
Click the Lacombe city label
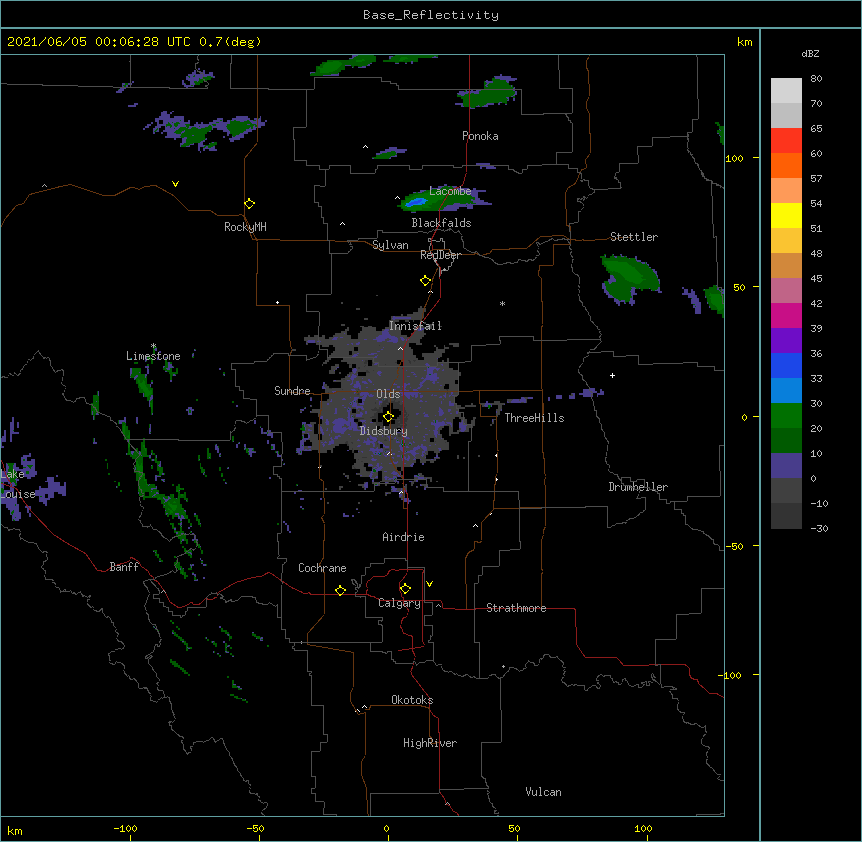tap(450, 191)
